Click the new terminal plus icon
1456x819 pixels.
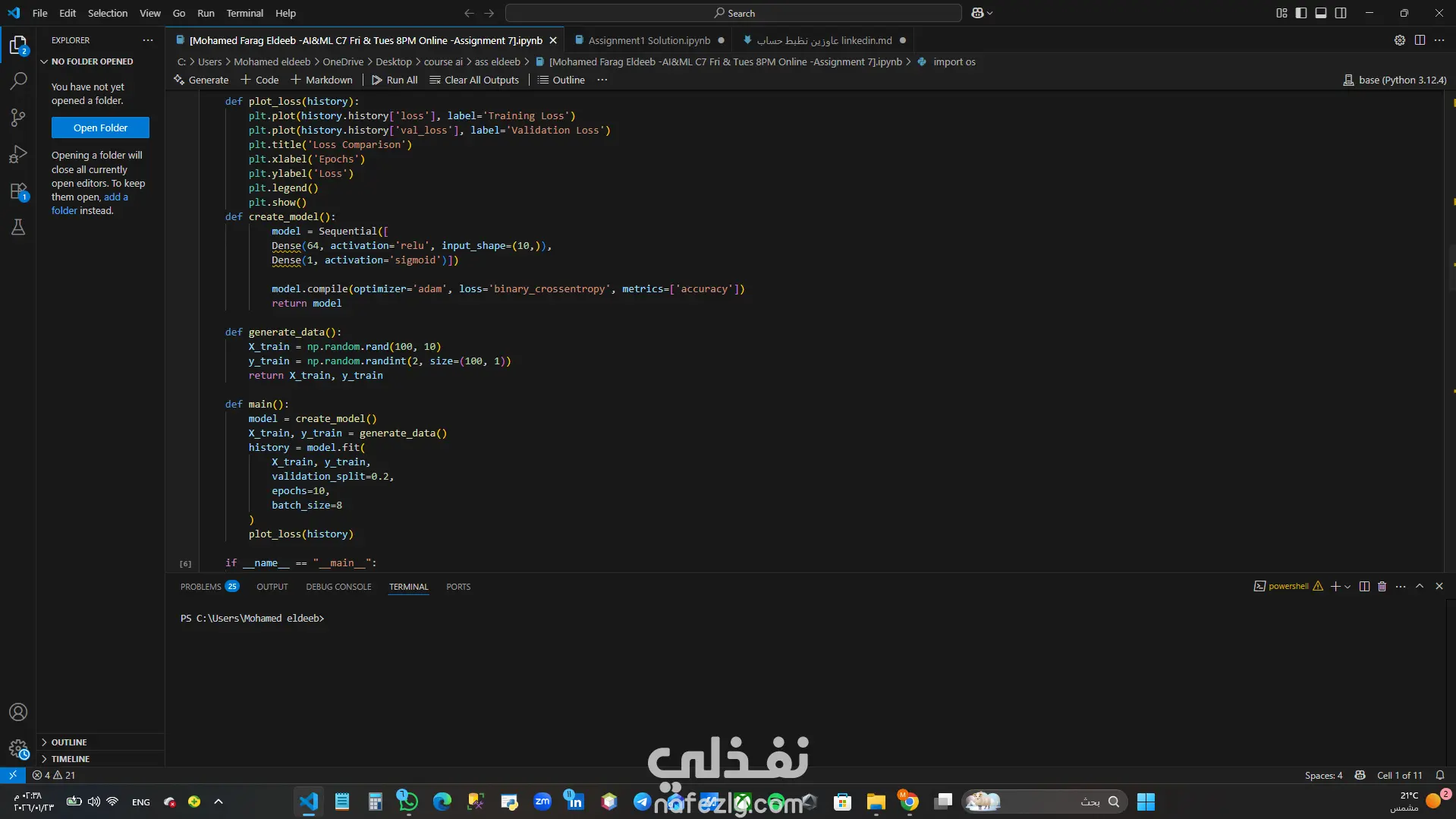click(x=1335, y=586)
